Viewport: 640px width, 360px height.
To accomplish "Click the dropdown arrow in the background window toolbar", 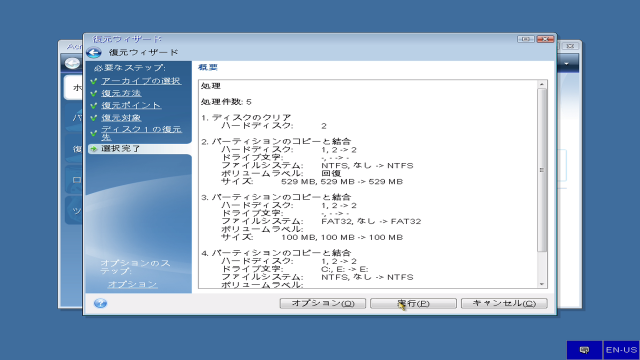I will [566, 64].
